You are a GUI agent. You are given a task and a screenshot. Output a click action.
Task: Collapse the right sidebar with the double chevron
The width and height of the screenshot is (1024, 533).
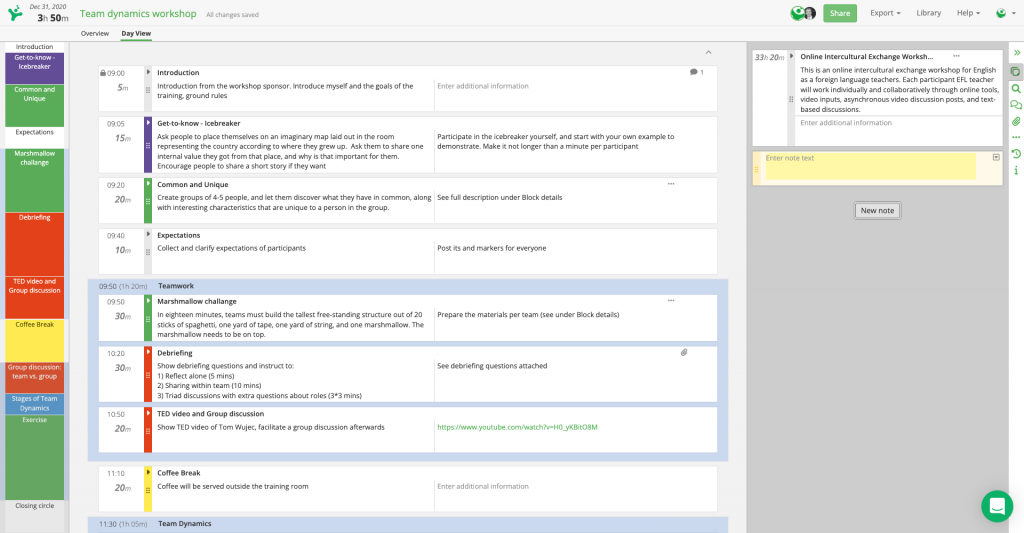[1016, 53]
